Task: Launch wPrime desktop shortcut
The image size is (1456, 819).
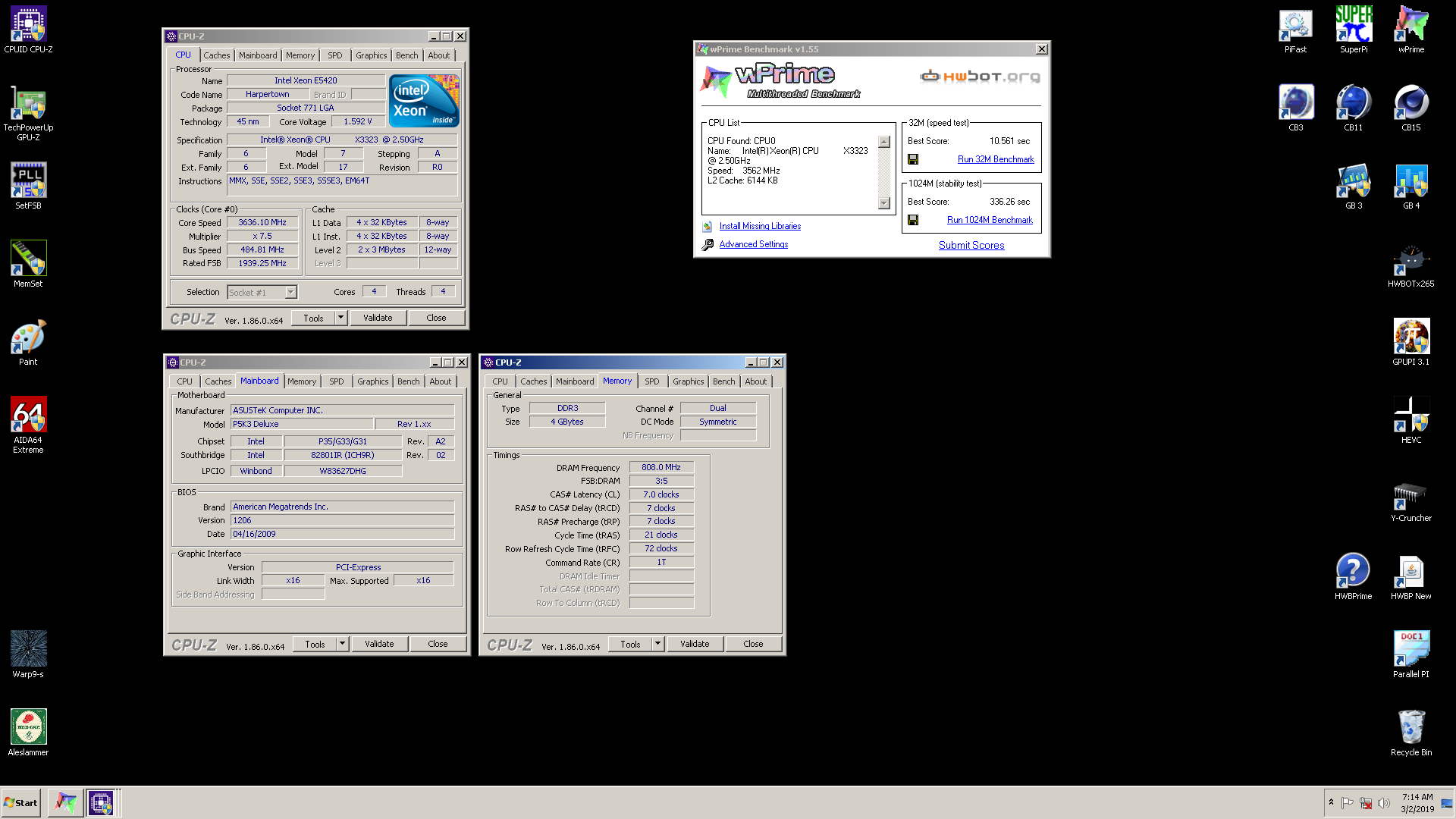Action: [1411, 30]
